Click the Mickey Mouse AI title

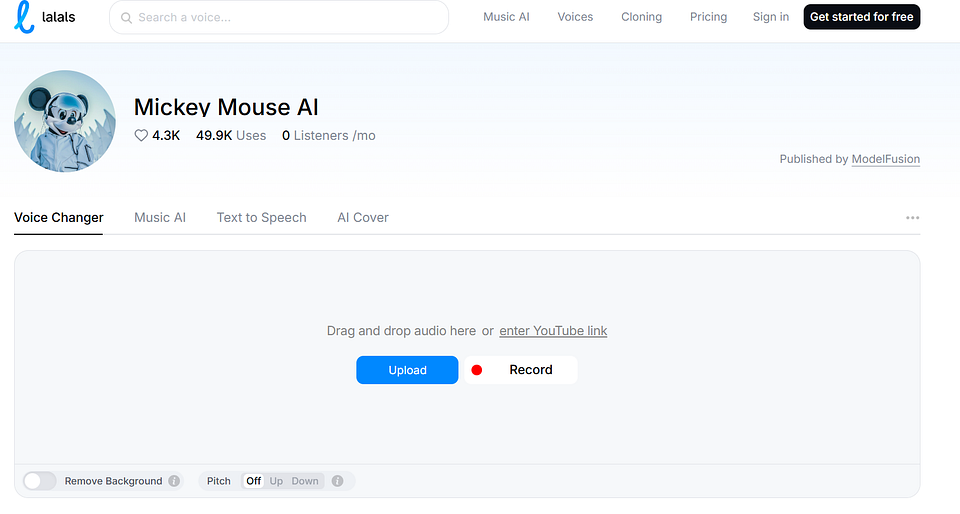pos(226,107)
